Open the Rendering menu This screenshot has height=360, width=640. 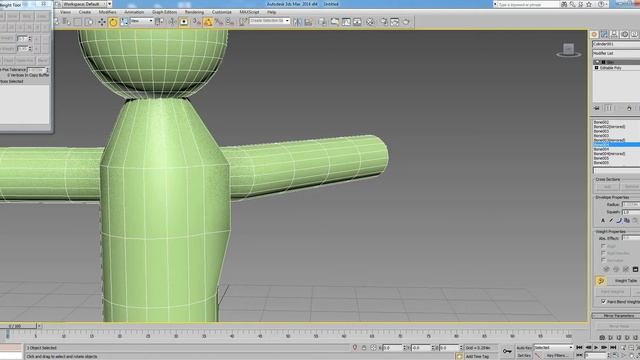(194, 12)
